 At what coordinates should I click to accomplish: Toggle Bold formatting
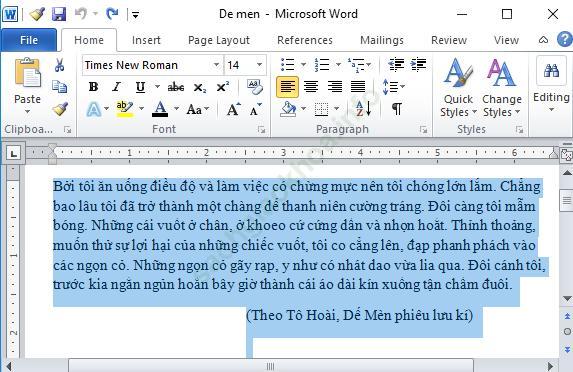pyautogui.click(x=94, y=87)
